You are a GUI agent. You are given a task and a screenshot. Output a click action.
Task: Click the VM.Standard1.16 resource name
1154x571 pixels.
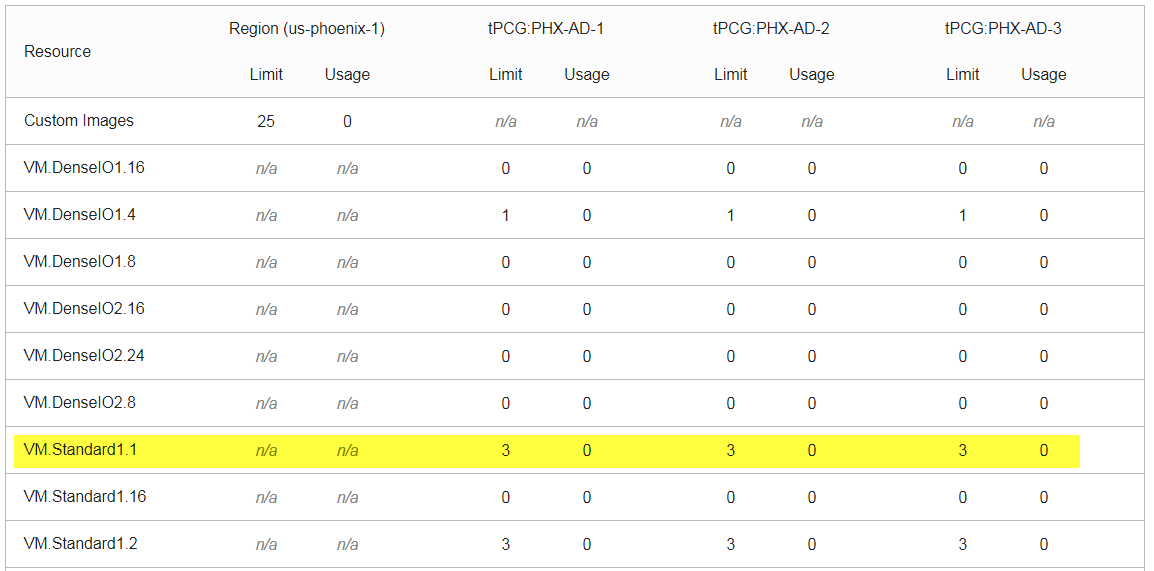point(85,497)
